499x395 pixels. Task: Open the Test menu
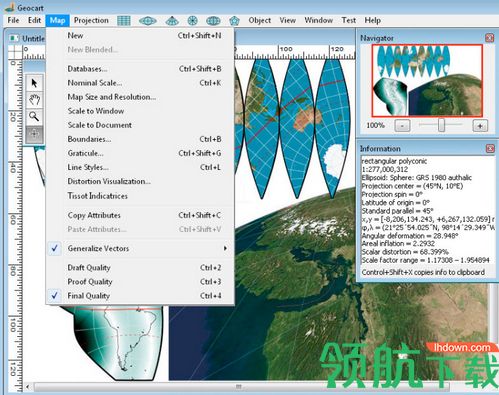pyautogui.click(x=349, y=20)
